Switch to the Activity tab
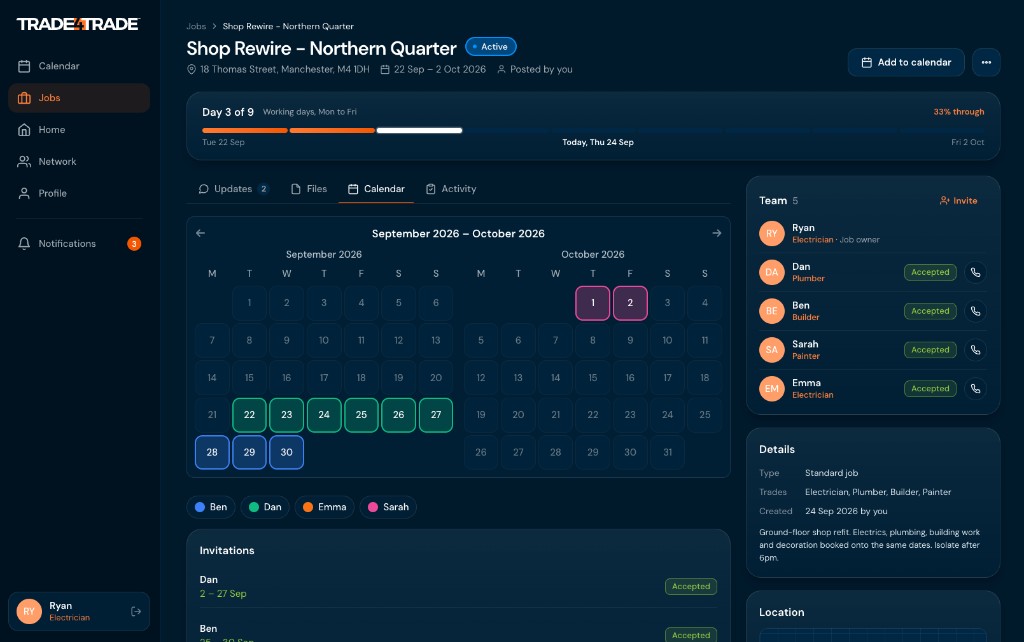 coord(451,189)
